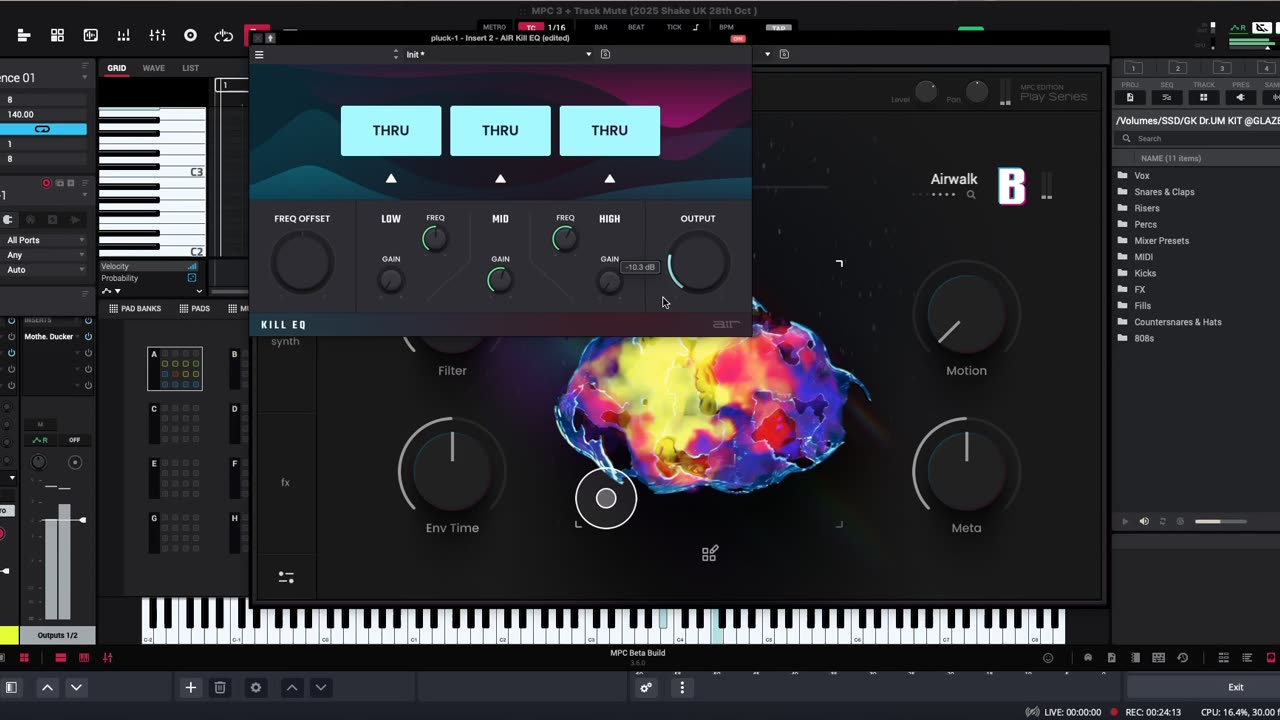The width and height of the screenshot is (1280, 720).
Task: Open the Auto monitor dropdown
Action: [x=45, y=270]
